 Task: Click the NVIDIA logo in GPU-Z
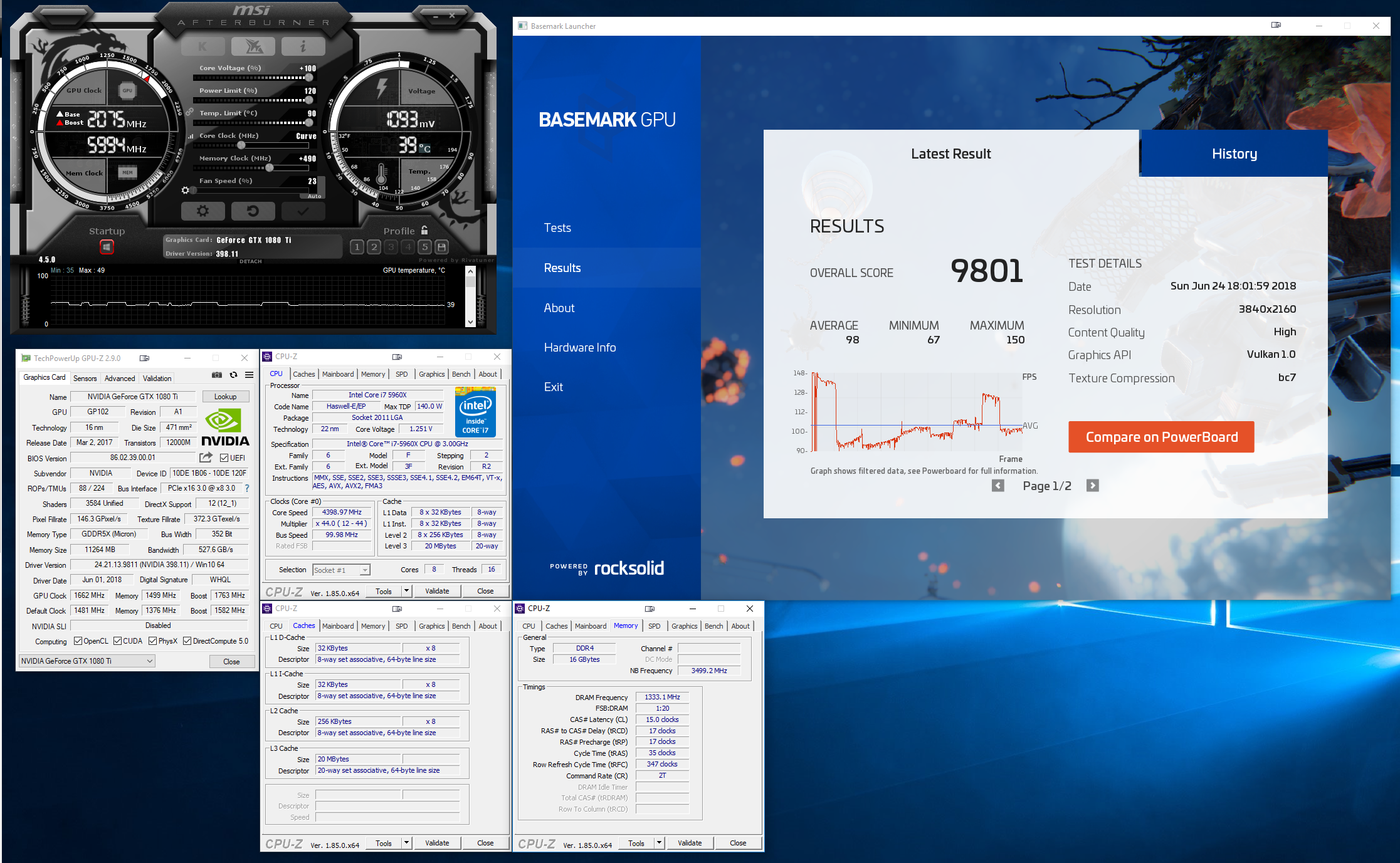tap(225, 427)
